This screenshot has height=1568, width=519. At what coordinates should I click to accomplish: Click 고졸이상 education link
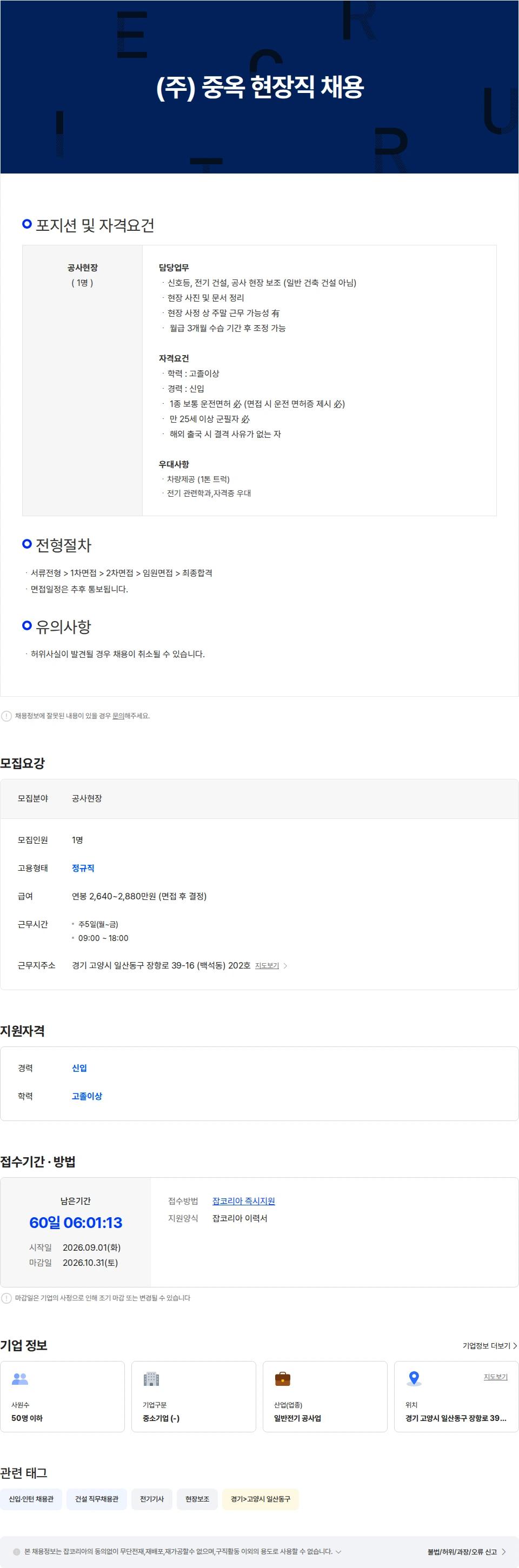pyautogui.click(x=87, y=1096)
